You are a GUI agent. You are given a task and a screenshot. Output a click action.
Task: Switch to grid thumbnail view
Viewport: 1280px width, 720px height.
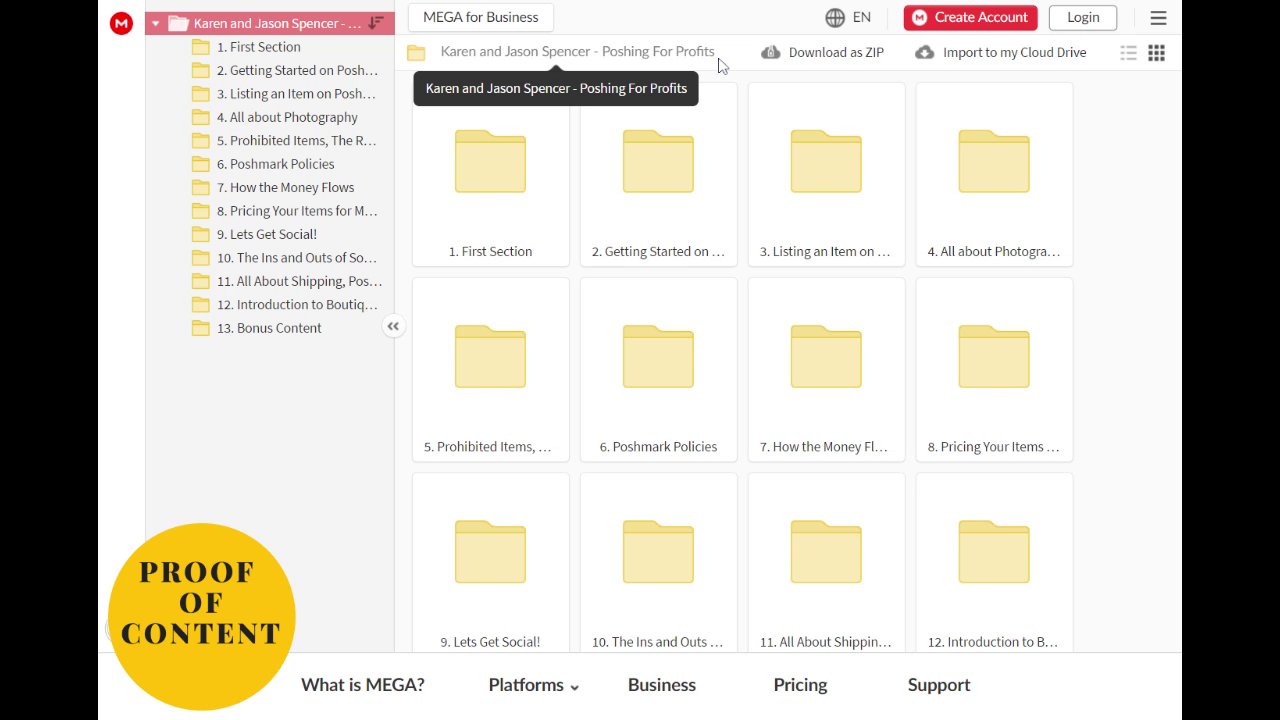pos(1156,53)
